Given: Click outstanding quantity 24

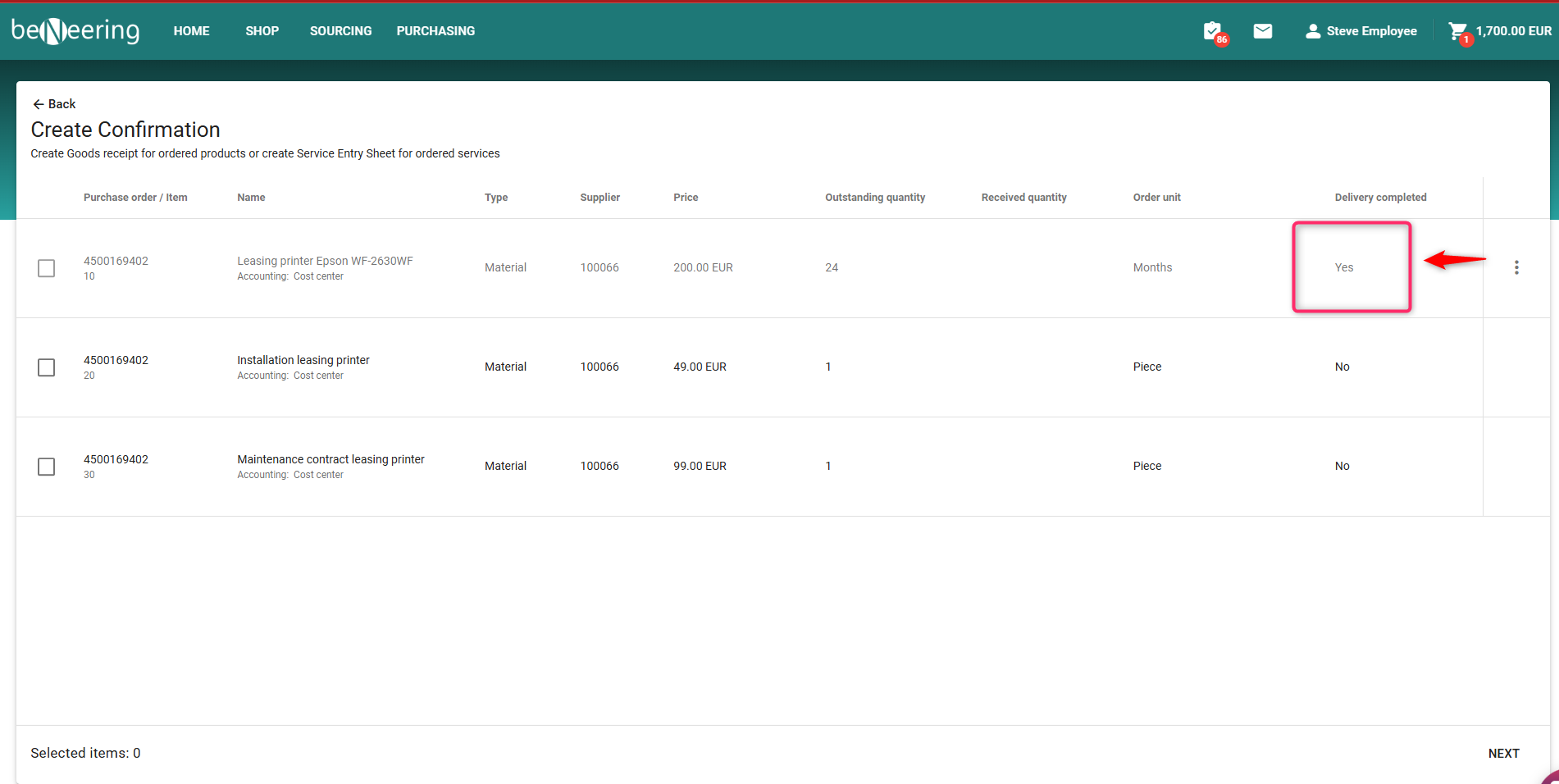Looking at the screenshot, I should (832, 267).
